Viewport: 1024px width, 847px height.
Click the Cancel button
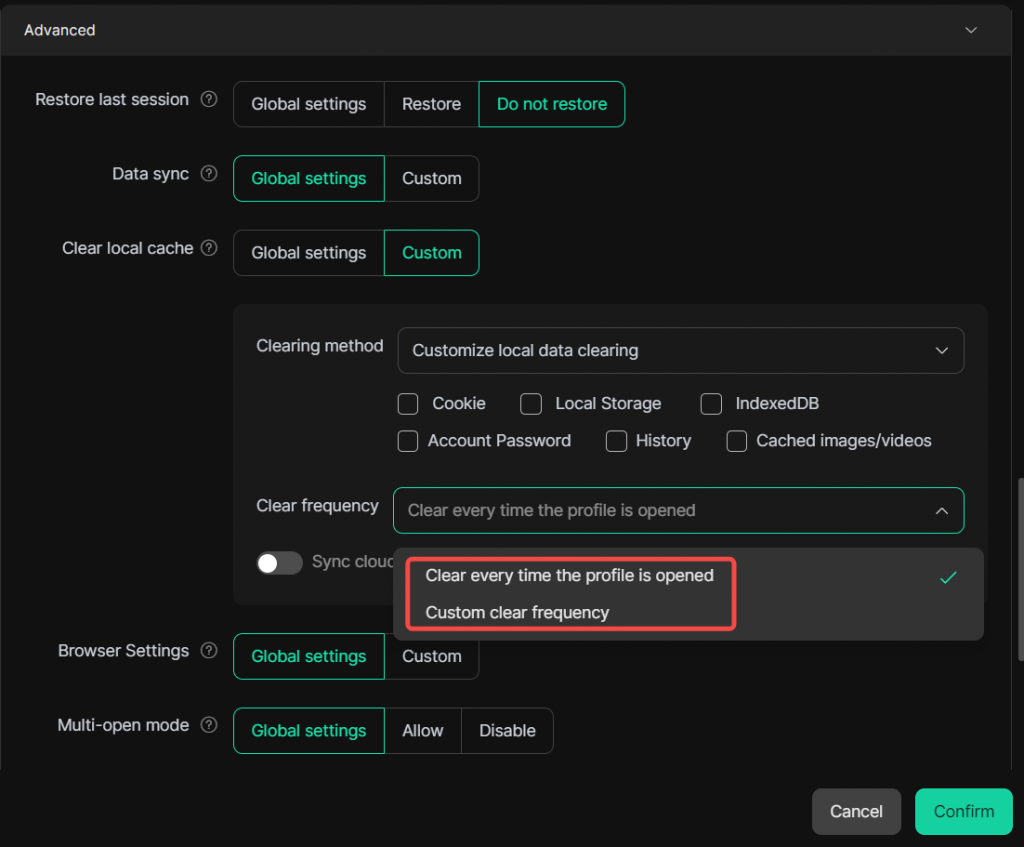[x=856, y=812]
